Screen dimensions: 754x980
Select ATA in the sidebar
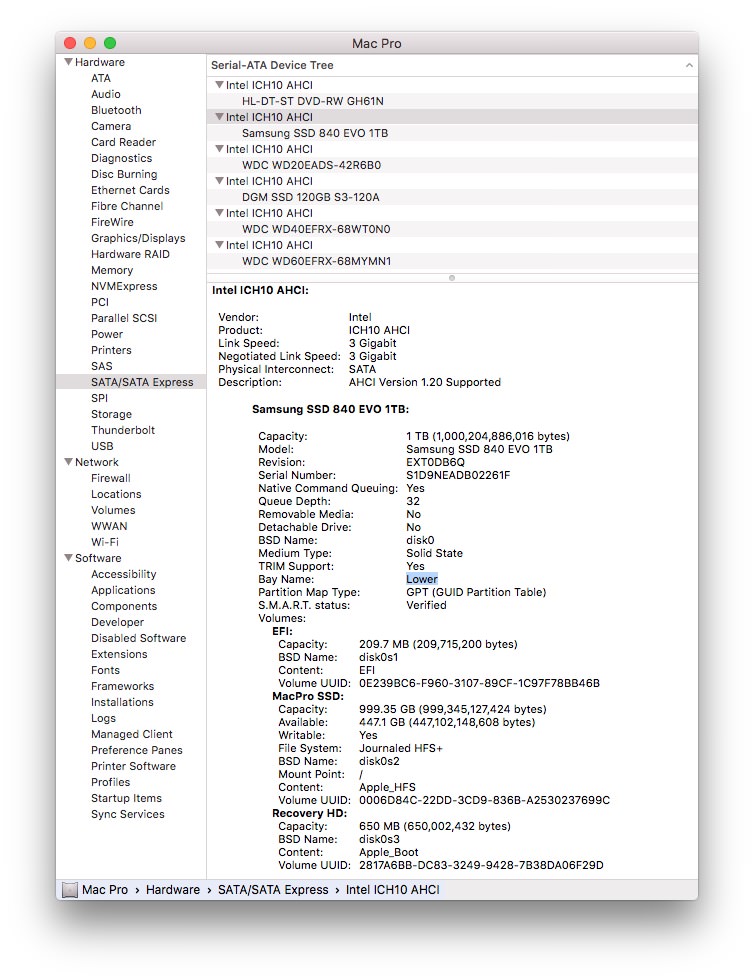pyautogui.click(x=101, y=78)
